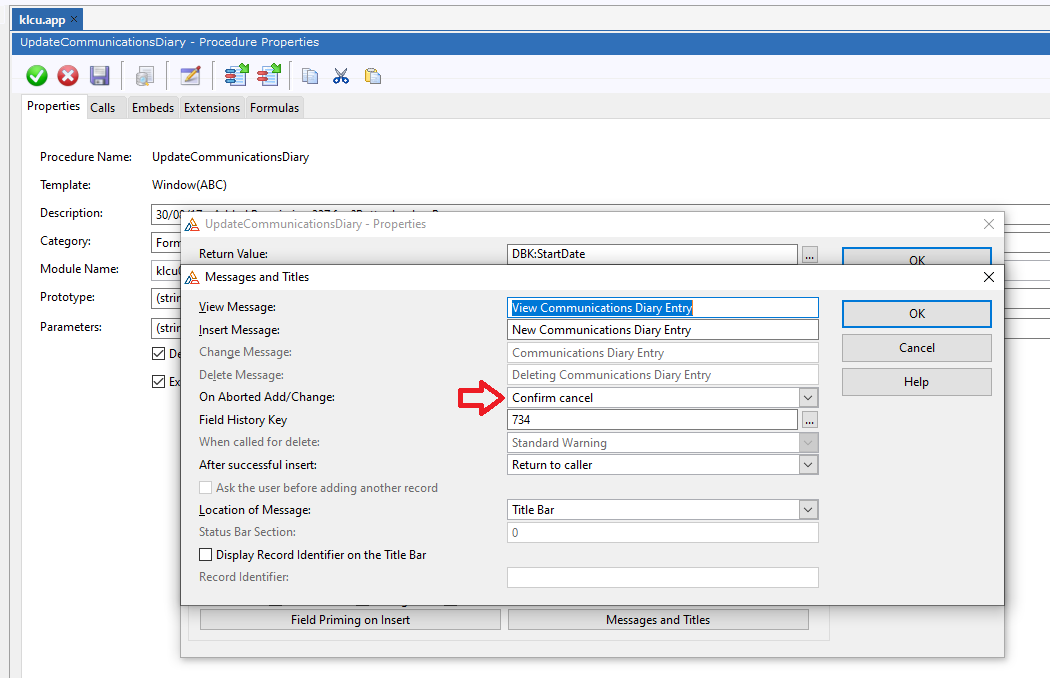Select the Formulas tab

[274, 107]
